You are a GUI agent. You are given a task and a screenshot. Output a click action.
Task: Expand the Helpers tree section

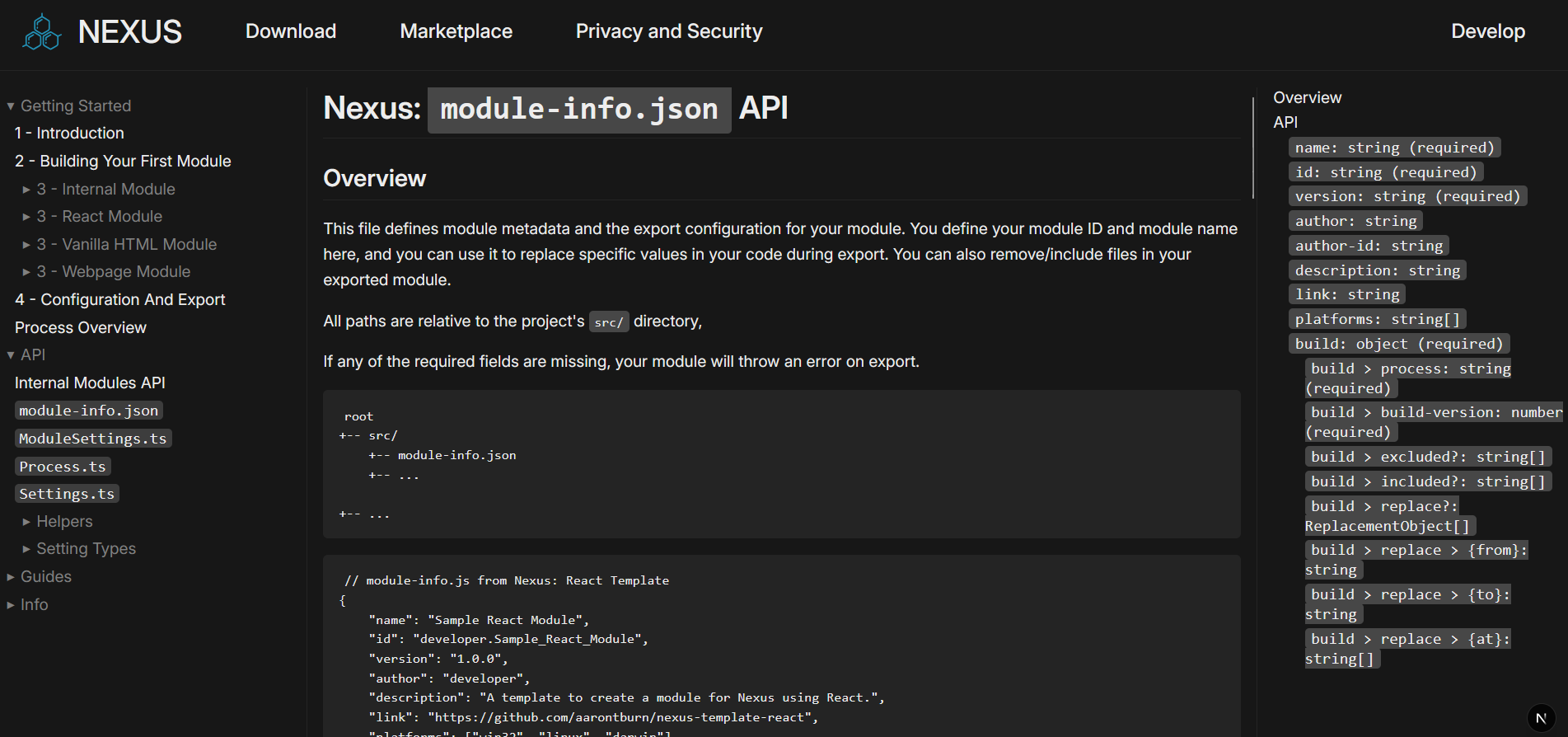[26, 522]
